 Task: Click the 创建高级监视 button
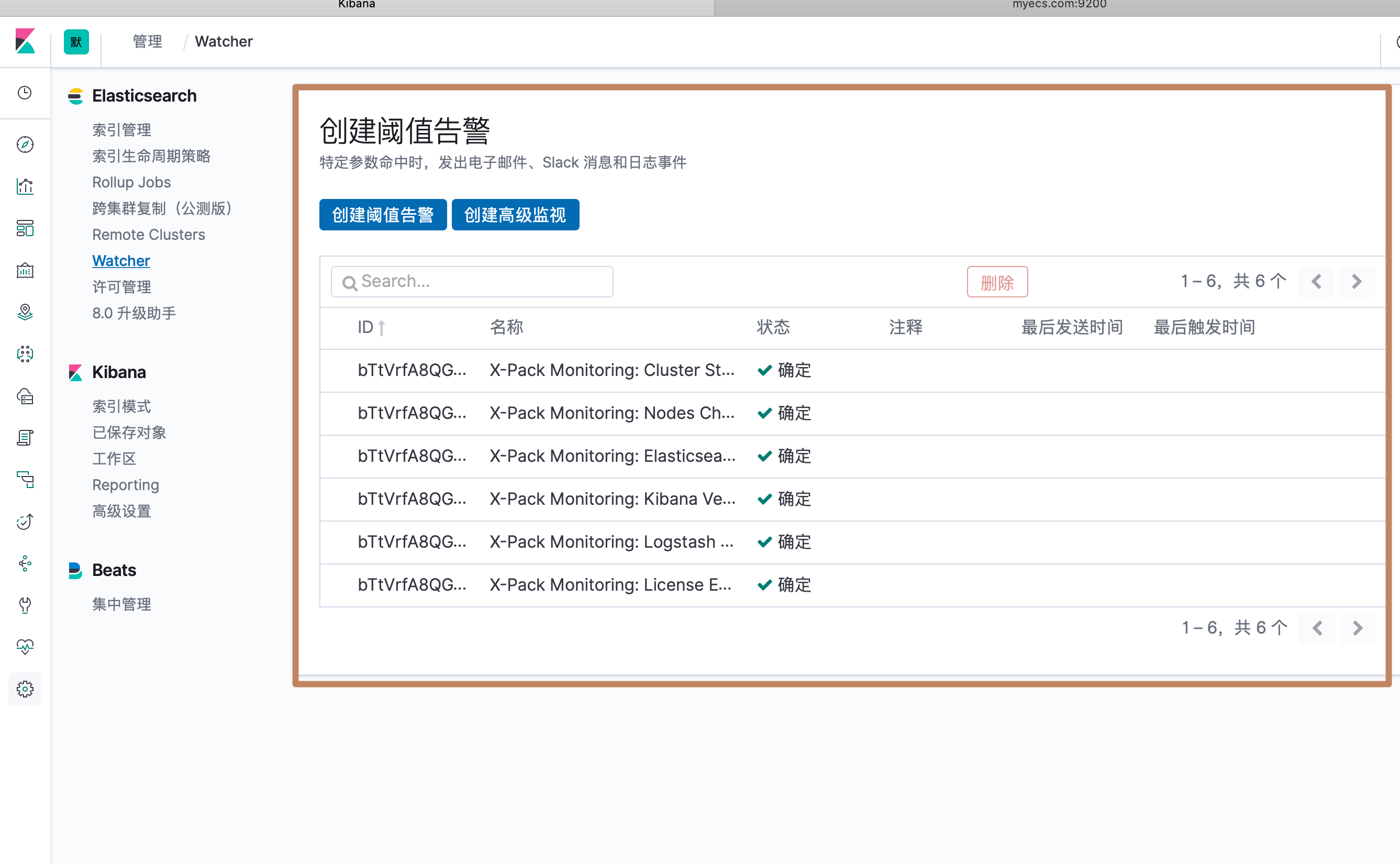coord(515,215)
